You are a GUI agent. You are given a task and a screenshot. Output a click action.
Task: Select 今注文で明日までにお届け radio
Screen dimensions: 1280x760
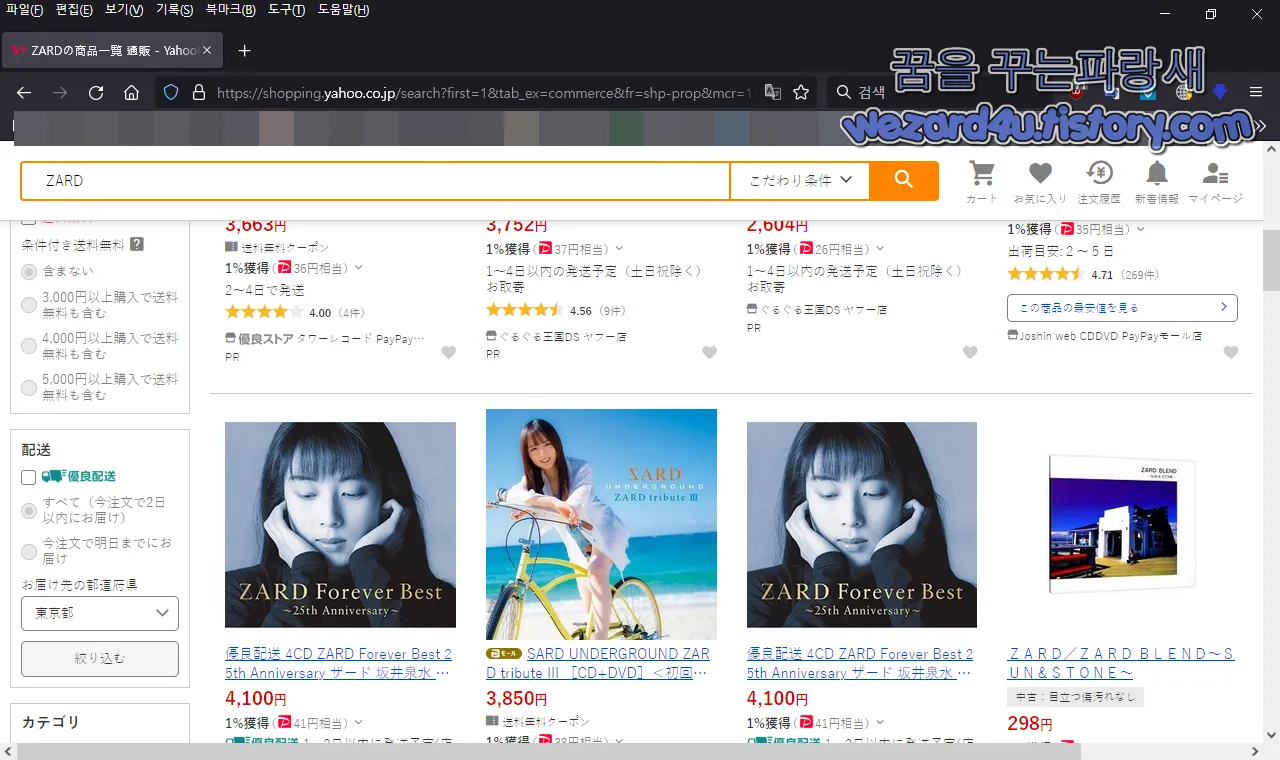point(29,551)
